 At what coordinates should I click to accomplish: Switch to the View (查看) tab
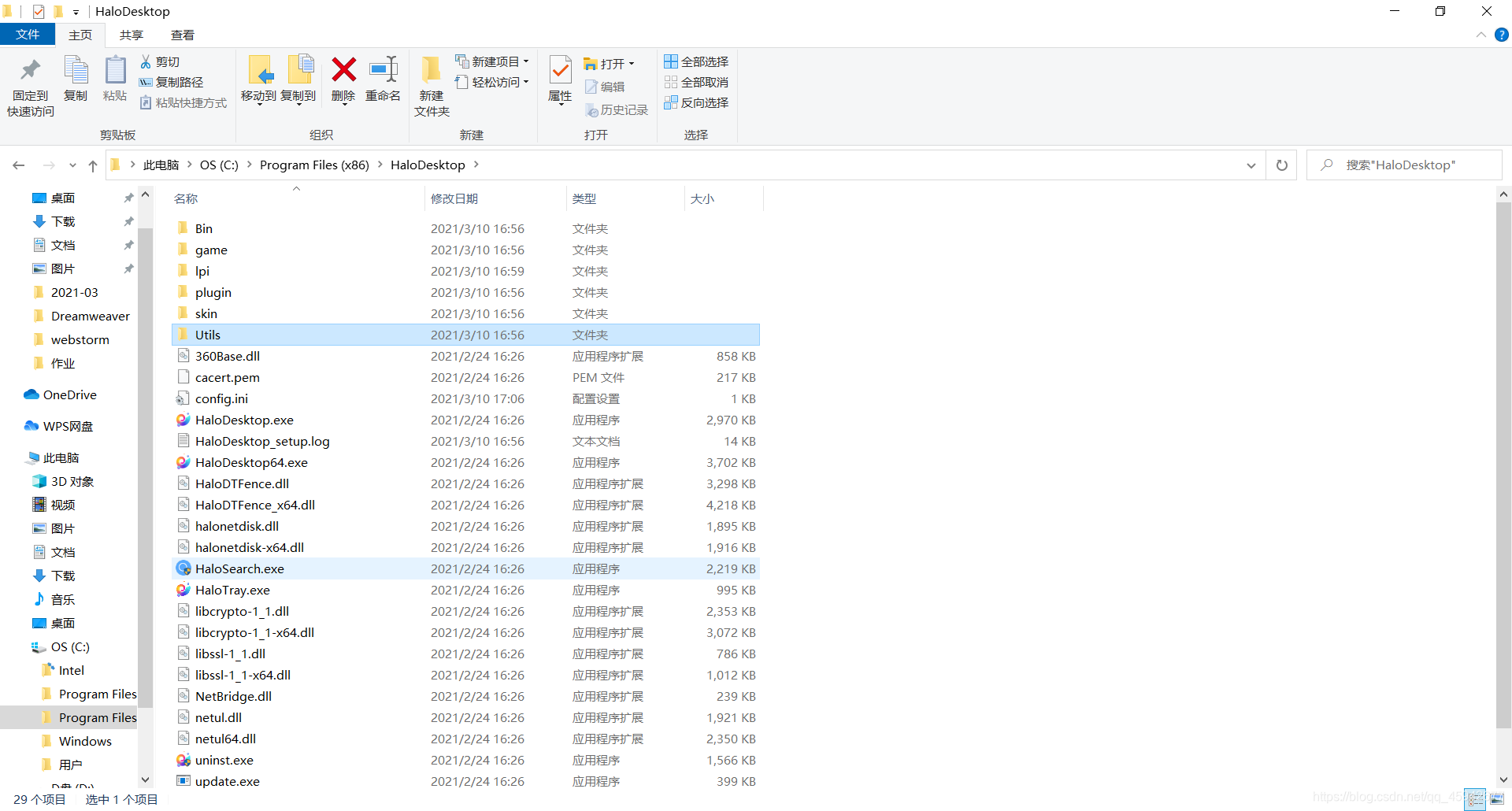[183, 35]
